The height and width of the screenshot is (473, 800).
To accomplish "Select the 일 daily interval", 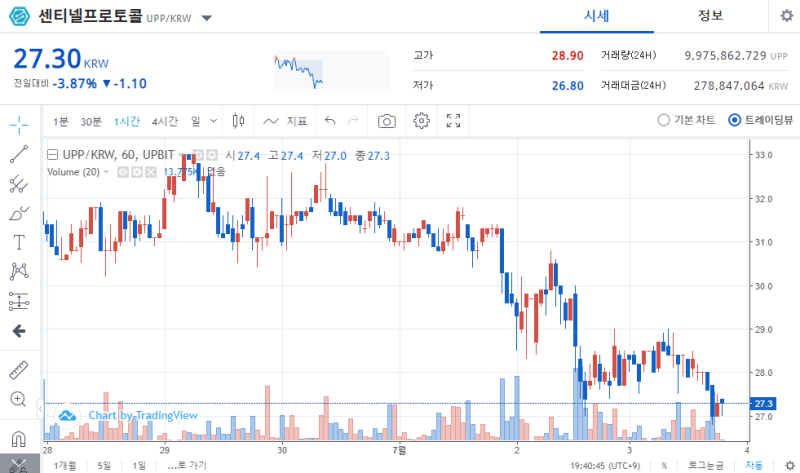I will 196,121.
